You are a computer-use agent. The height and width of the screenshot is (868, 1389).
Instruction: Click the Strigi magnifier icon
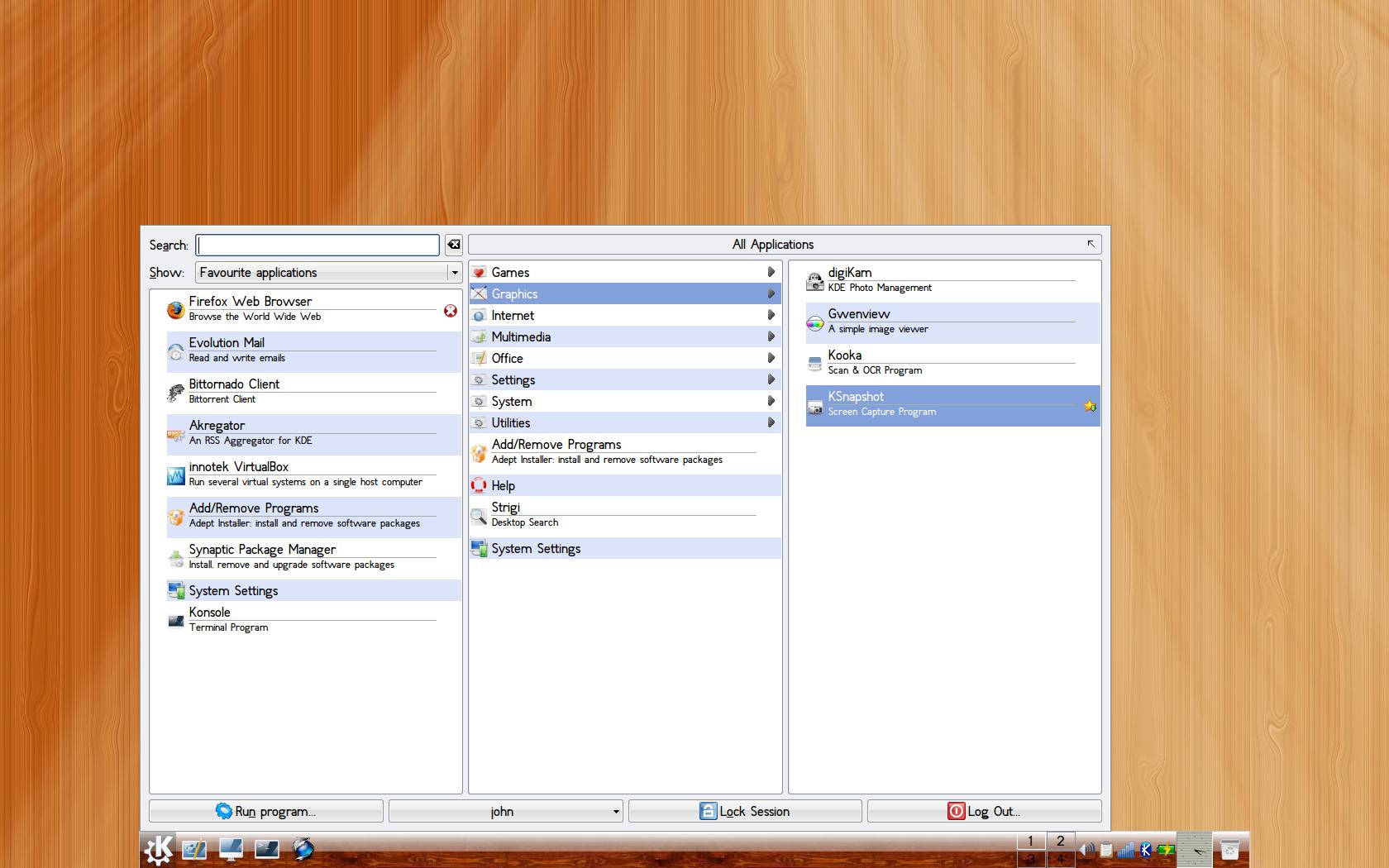(x=479, y=517)
